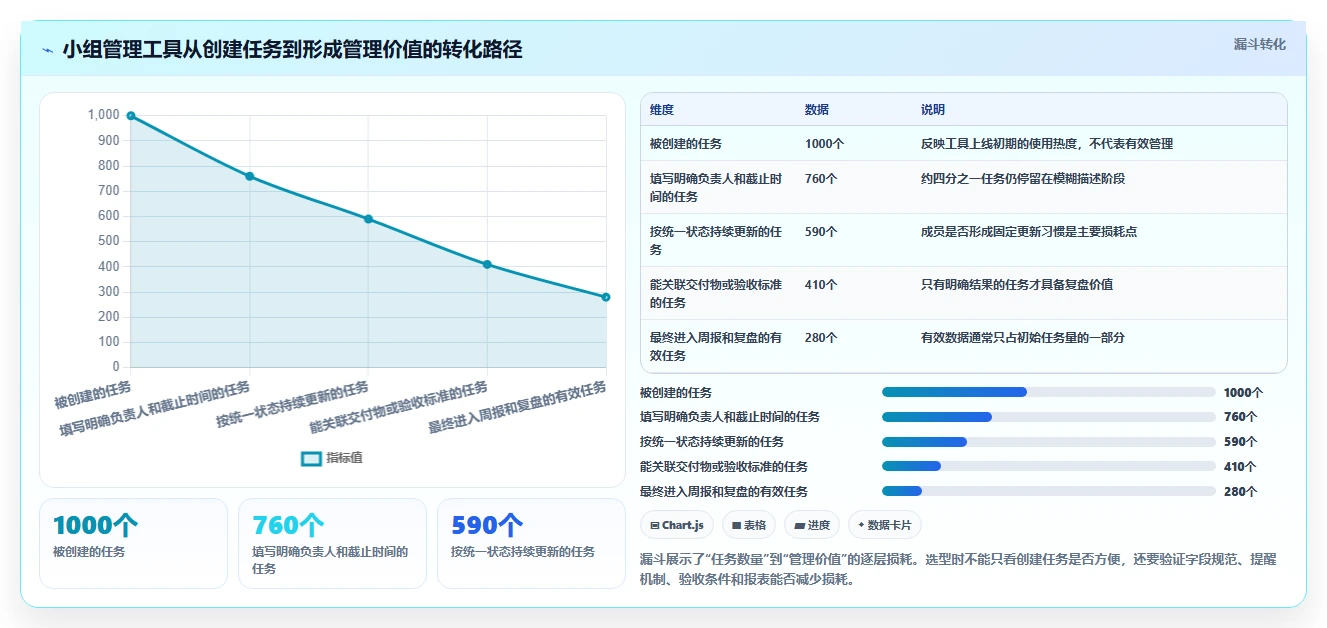Click chart axis label 按统一状态持续更新的任务
Image resolution: width=1327 pixels, height=628 pixels.
(293, 404)
